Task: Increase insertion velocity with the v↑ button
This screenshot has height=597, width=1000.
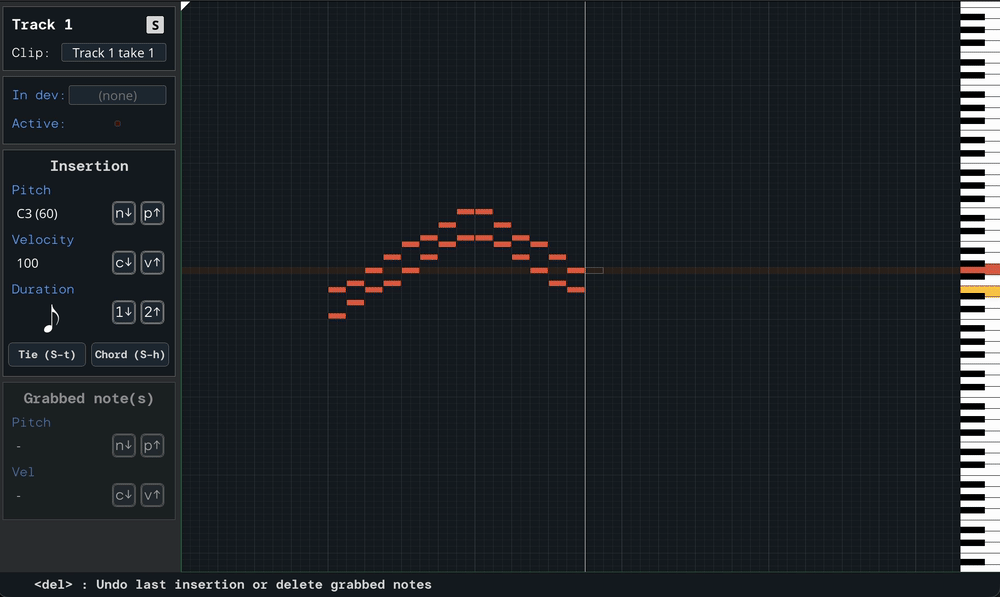Action: [x=152, y=263]
